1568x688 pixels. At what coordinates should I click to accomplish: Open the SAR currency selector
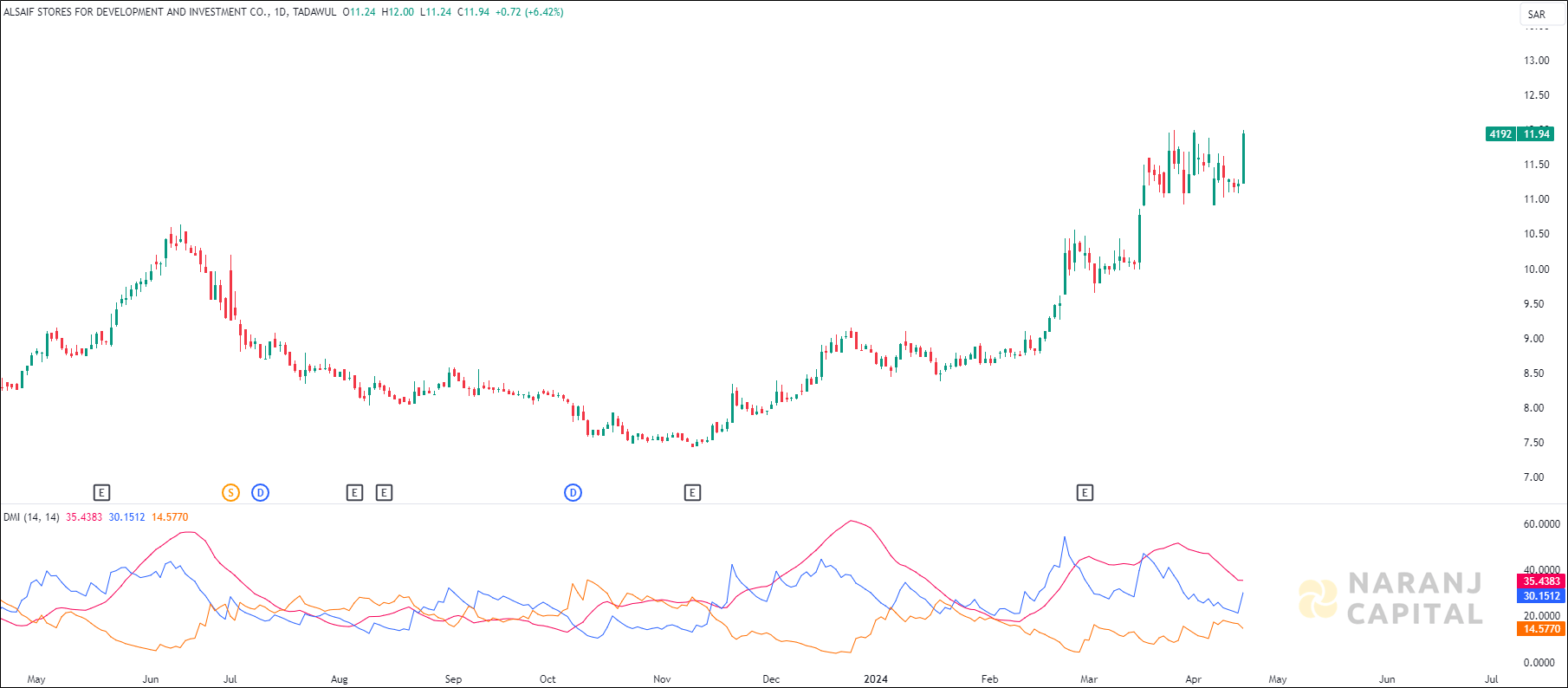(x=1536, y=14)
